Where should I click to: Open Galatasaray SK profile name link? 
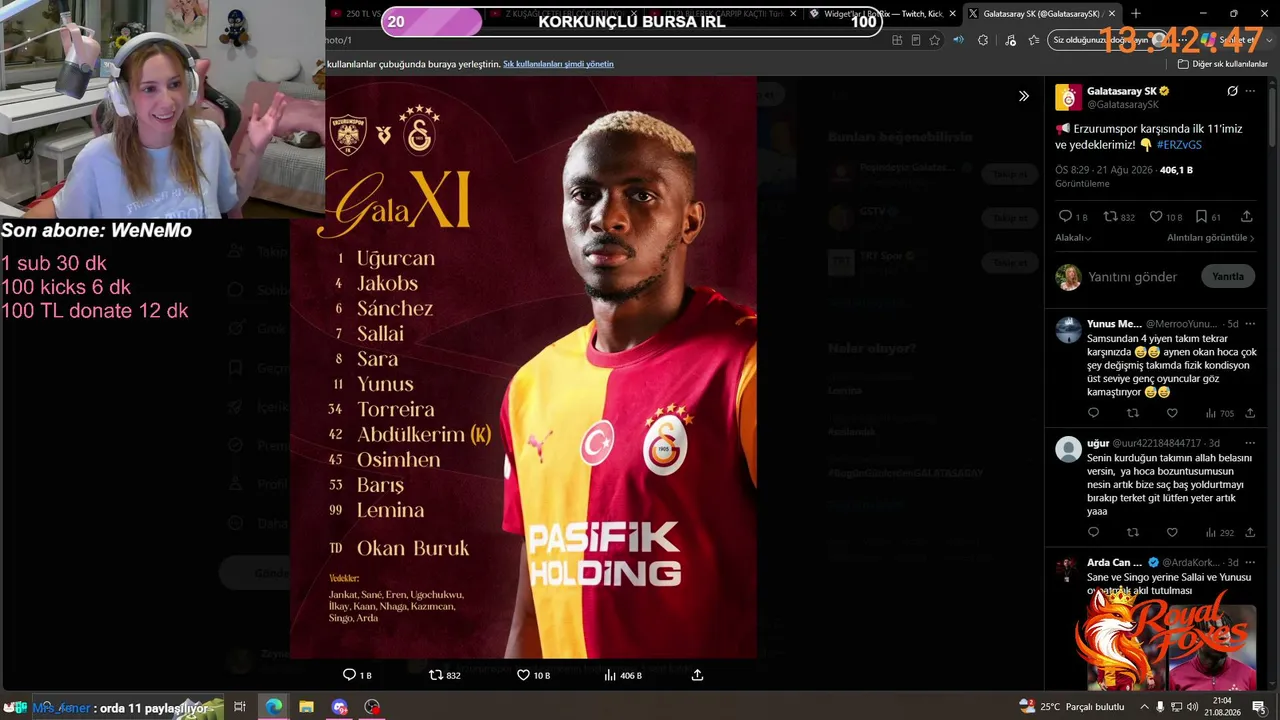click(x=1121, y=91)
